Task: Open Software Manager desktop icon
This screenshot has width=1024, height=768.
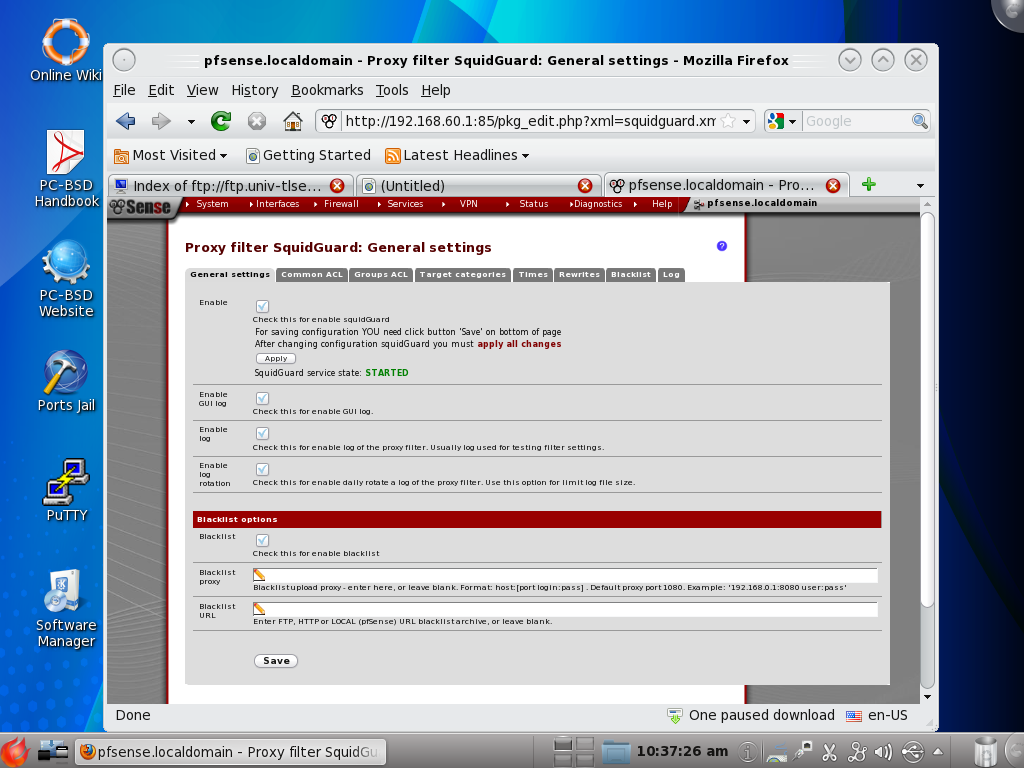Action: point(66,609)
